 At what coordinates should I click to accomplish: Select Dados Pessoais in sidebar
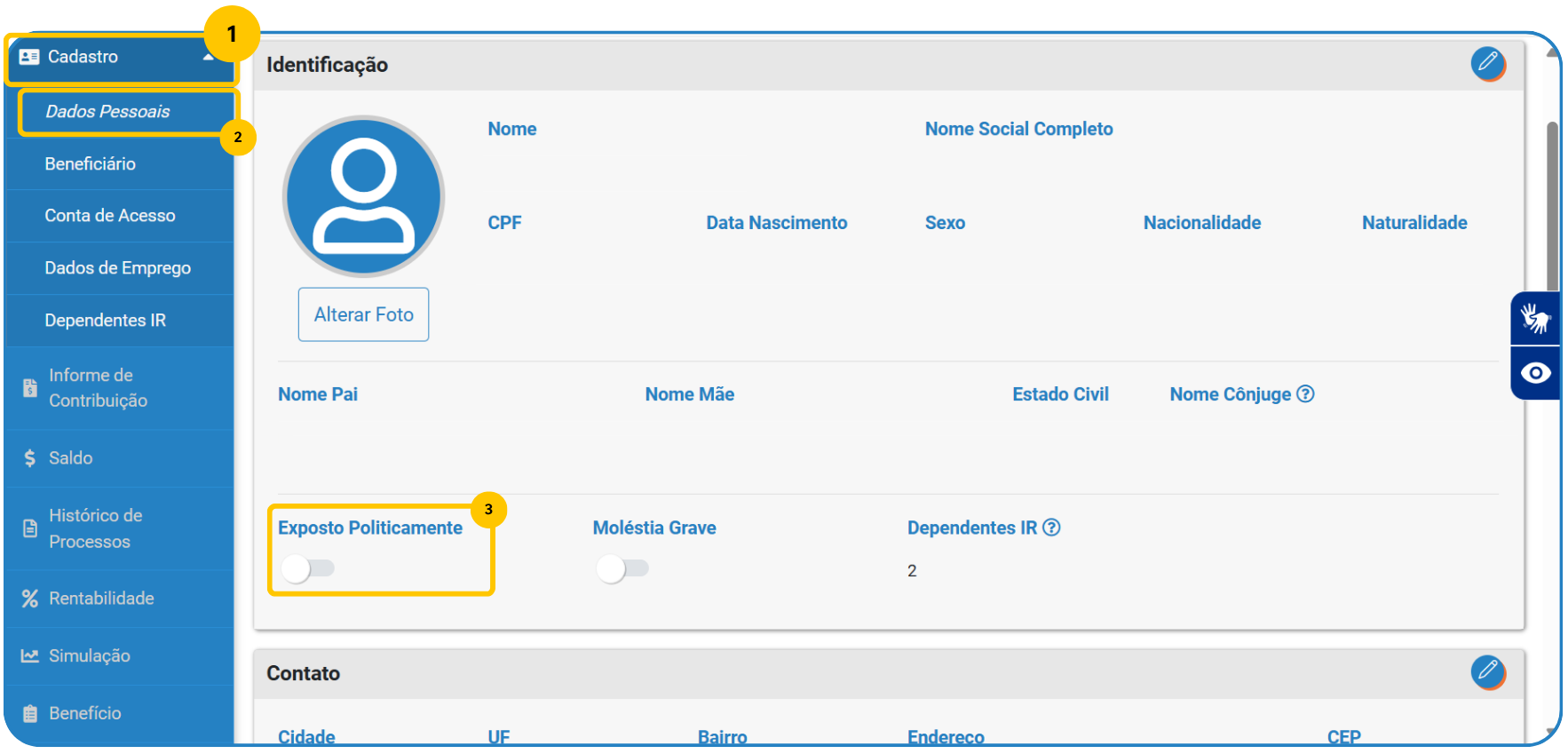[107, 112]
